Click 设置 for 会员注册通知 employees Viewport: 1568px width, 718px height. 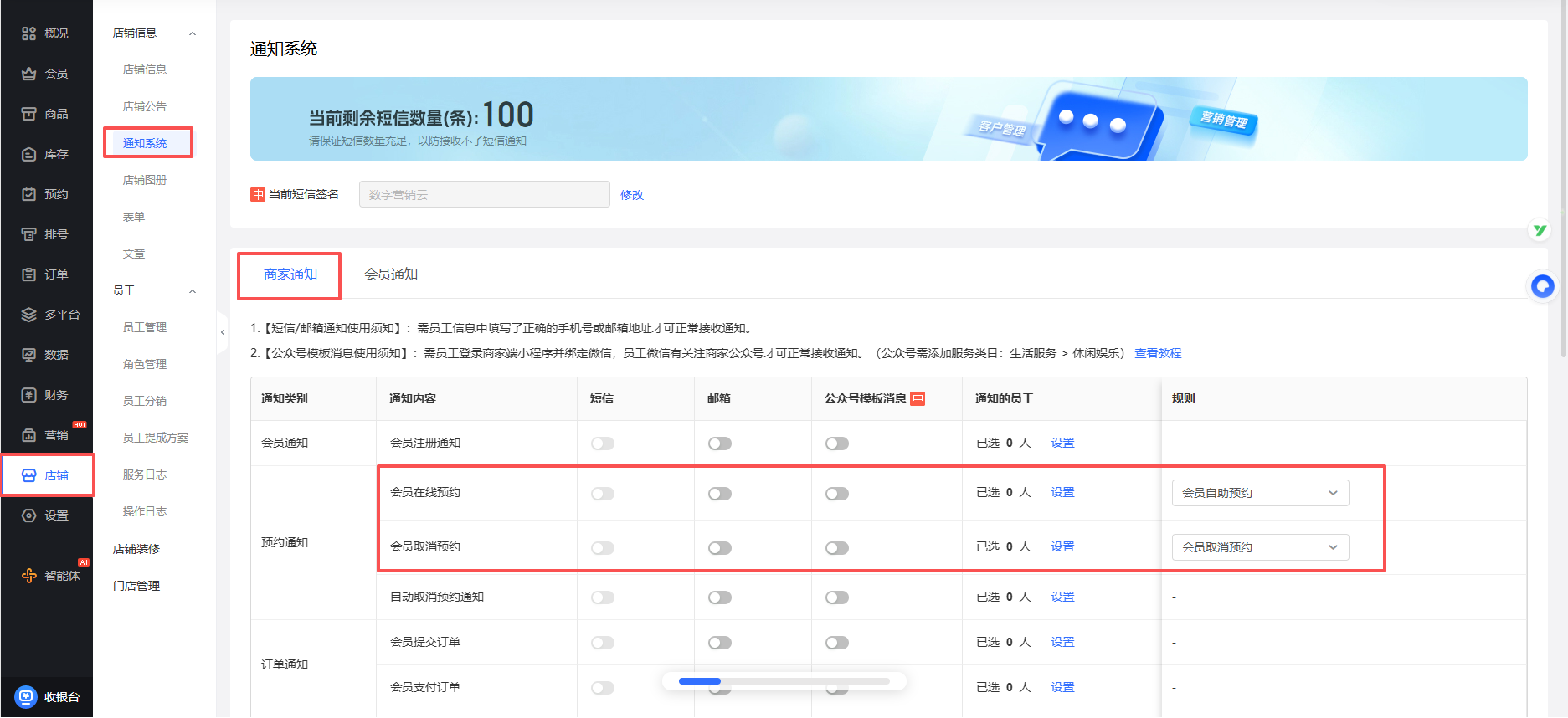pyautogui.click(x=1062, y=443)
